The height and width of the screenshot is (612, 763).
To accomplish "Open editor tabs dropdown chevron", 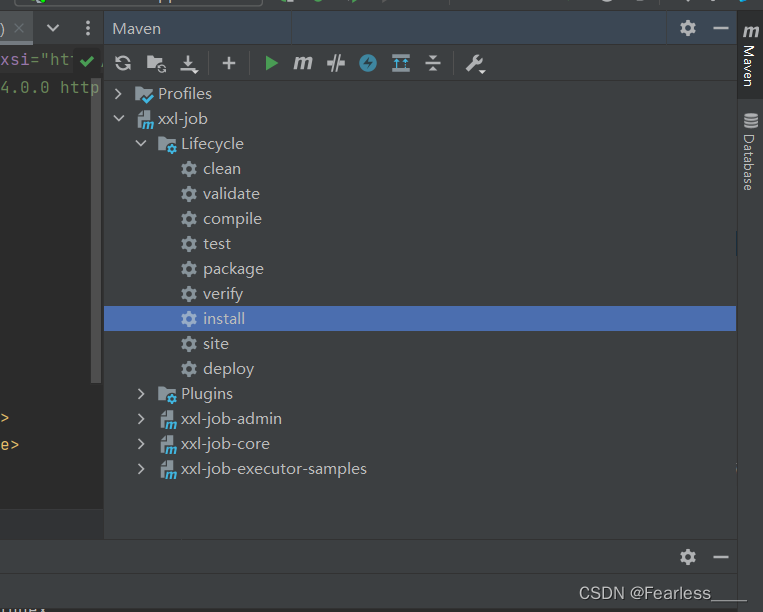I will (53, 28).
